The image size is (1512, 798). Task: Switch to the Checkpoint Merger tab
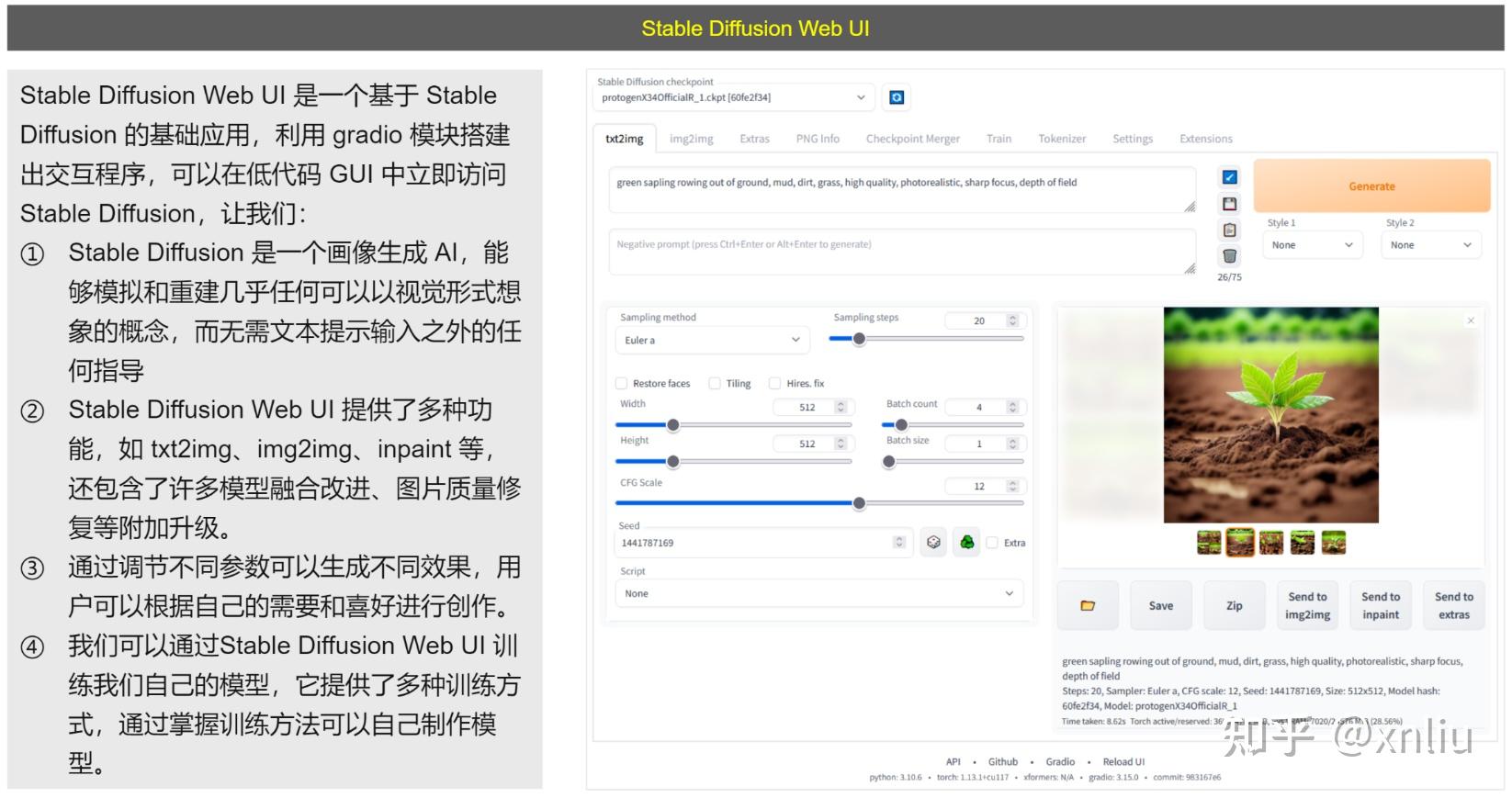point(912,139)
